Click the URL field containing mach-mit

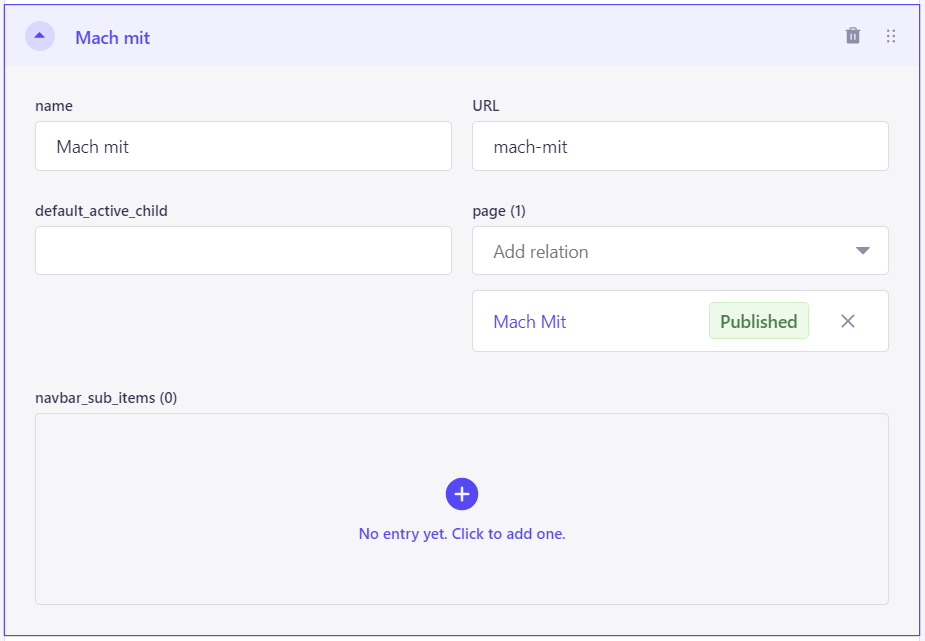[680, 146]
